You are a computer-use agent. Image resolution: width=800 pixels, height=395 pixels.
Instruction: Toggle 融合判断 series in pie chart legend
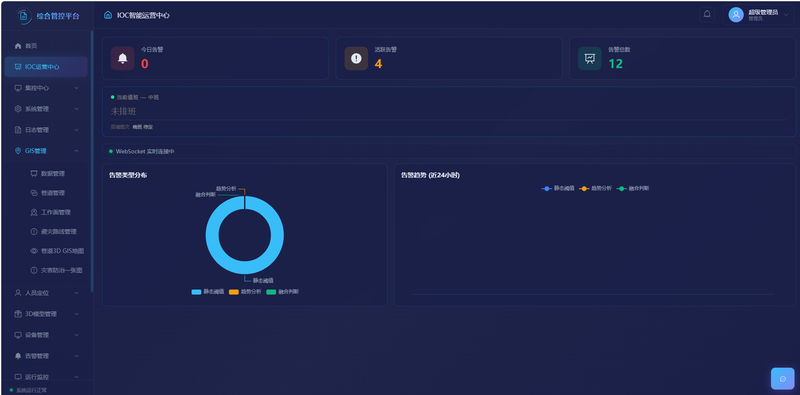click(283, 292)
